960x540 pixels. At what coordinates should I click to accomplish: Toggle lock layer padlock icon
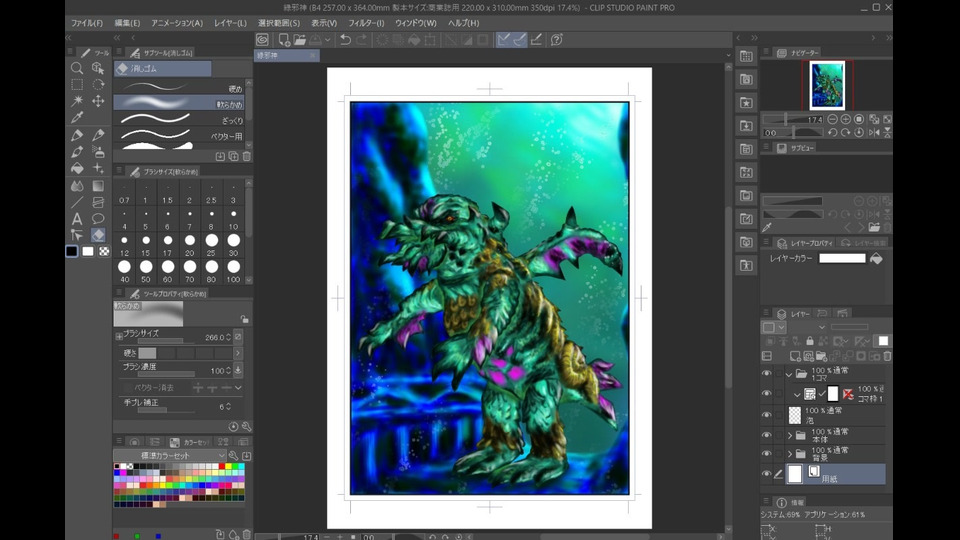(x=810, y=341)
